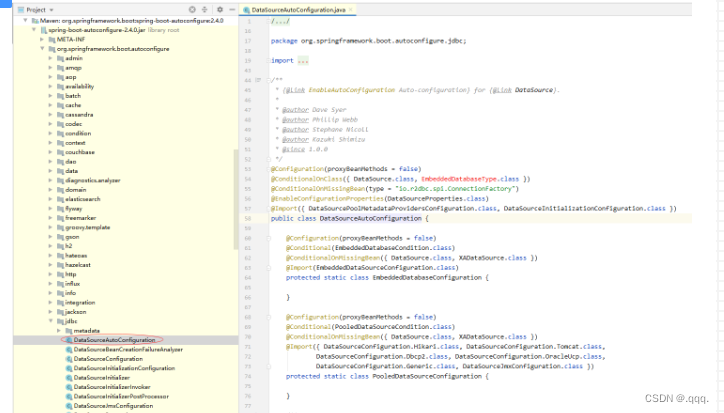Select DataSourceAutoConfiguration in the project tree

pyautogui.click(x=114, y=340)
